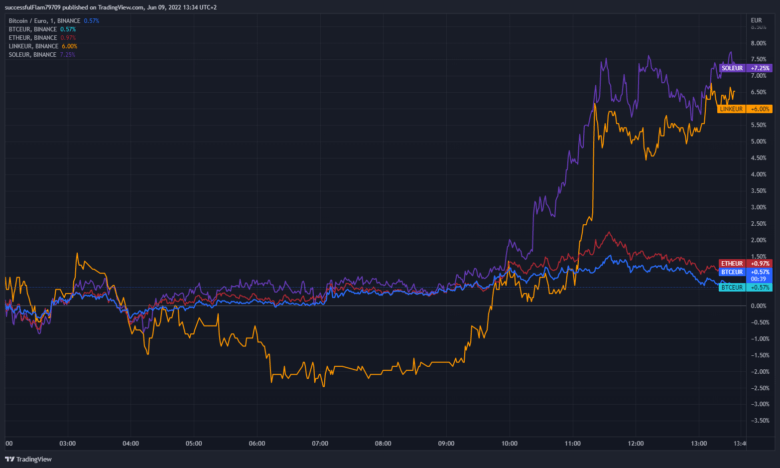Click the purple SOLEUR +7.25% price label
The height and width of the screenshot is (468, 780).
pyautogui.click(x=746, y=68)
